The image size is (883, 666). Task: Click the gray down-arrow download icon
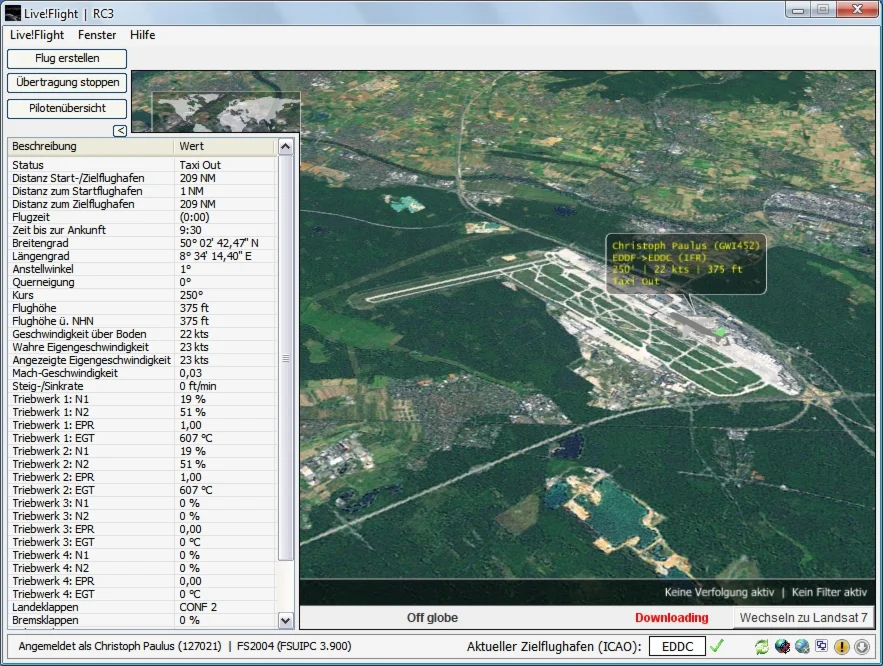pyautogui.click(x=861, y=647)
